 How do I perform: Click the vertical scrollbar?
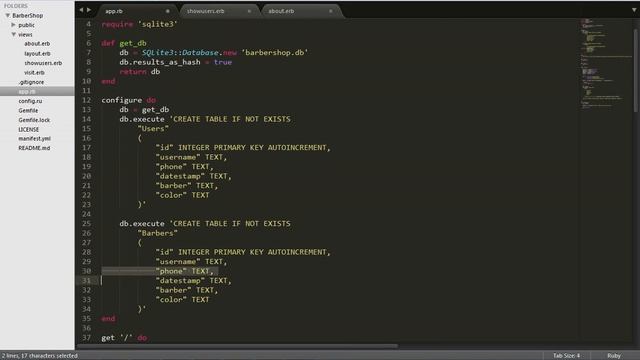[x=636, y=69]
